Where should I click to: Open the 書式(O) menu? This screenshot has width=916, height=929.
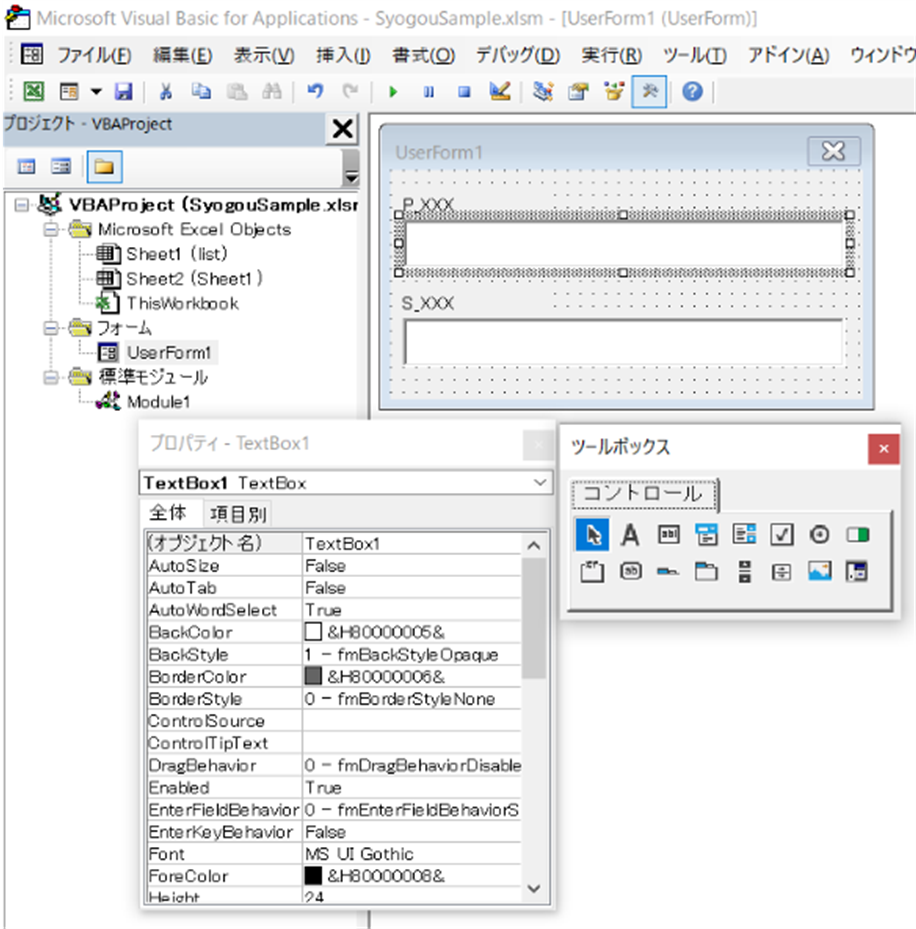coord(423,55)
